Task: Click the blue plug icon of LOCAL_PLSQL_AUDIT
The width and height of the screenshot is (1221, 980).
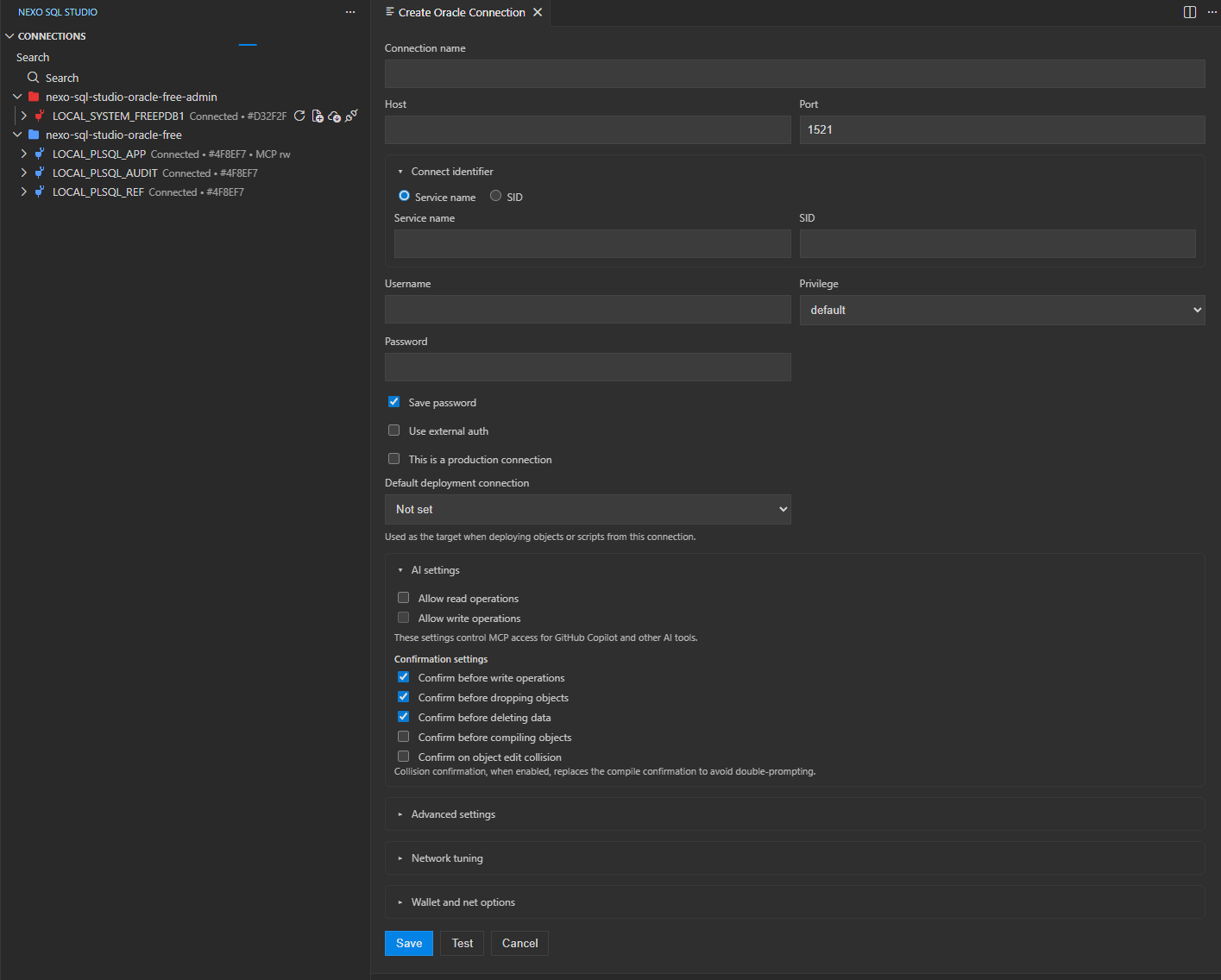Action: (x=40, y=173)
